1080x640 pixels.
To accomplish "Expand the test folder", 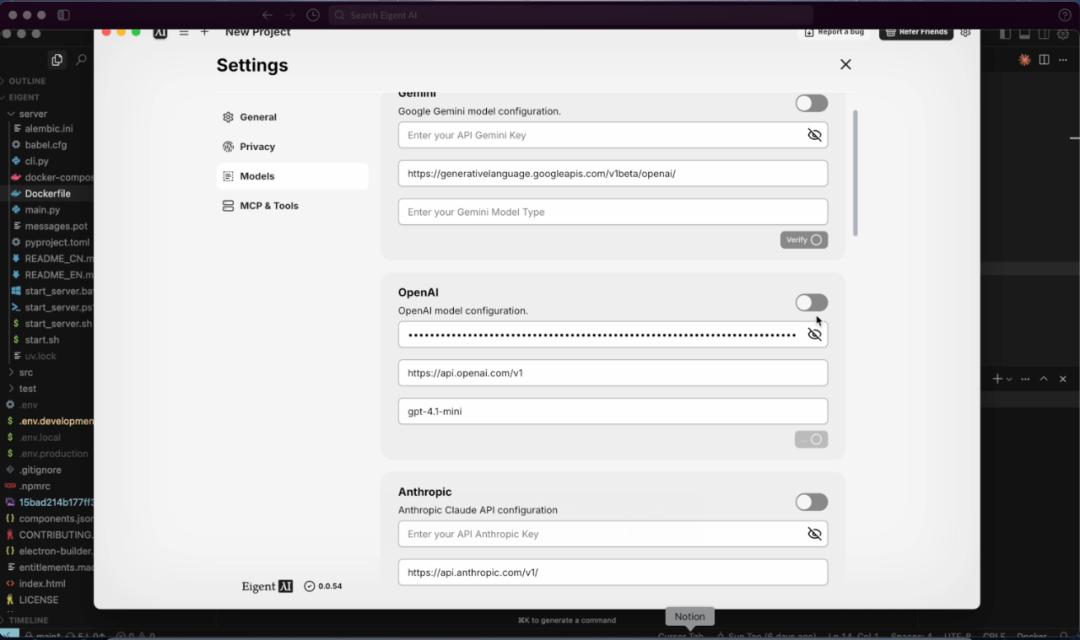I will point(47,389).
